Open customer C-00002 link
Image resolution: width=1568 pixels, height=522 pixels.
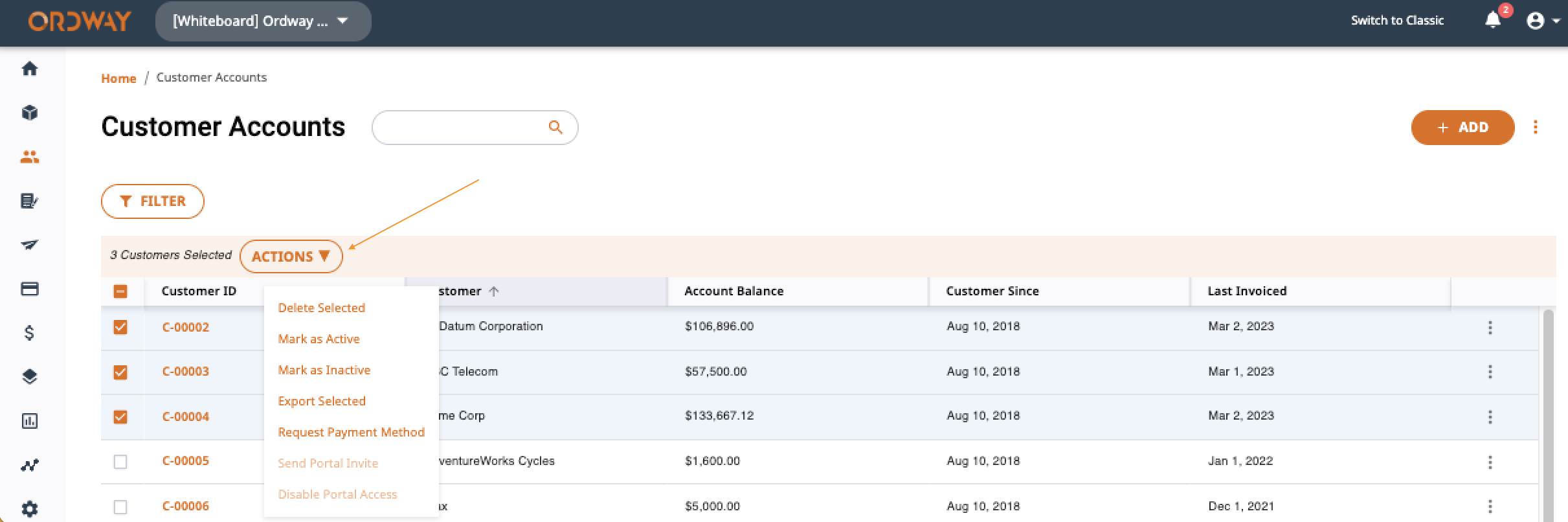[x=186, y=327]
